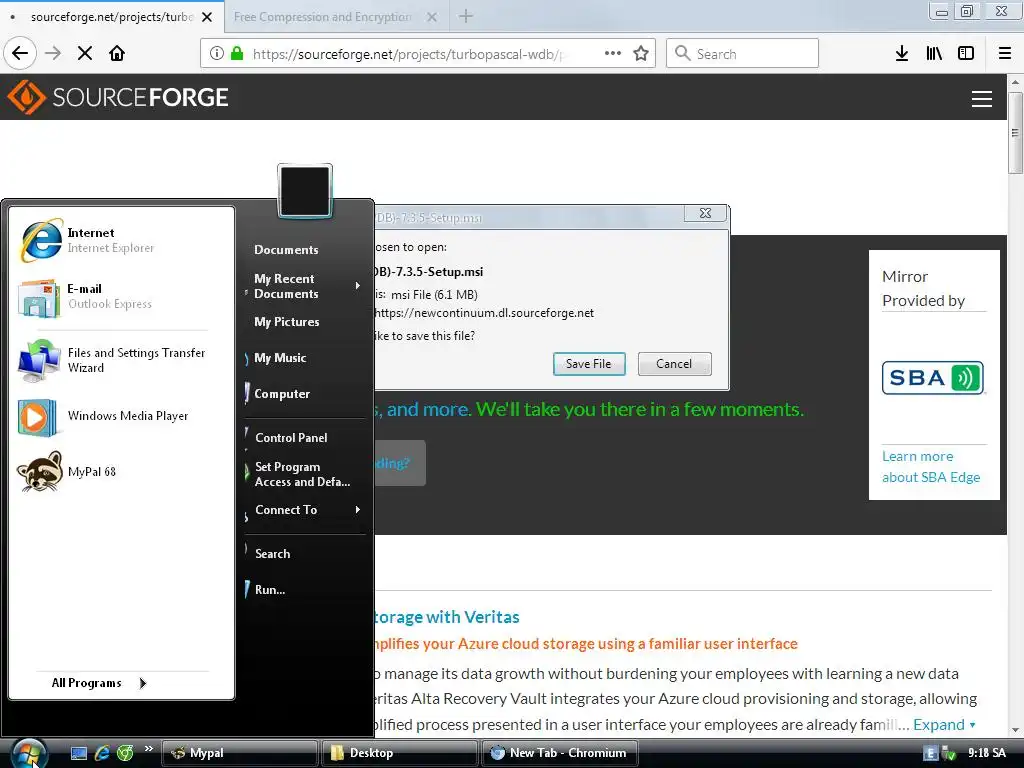Screen dimensions: 1024x768
Task: Open Documents in Start menu
Action: [286, 249]
